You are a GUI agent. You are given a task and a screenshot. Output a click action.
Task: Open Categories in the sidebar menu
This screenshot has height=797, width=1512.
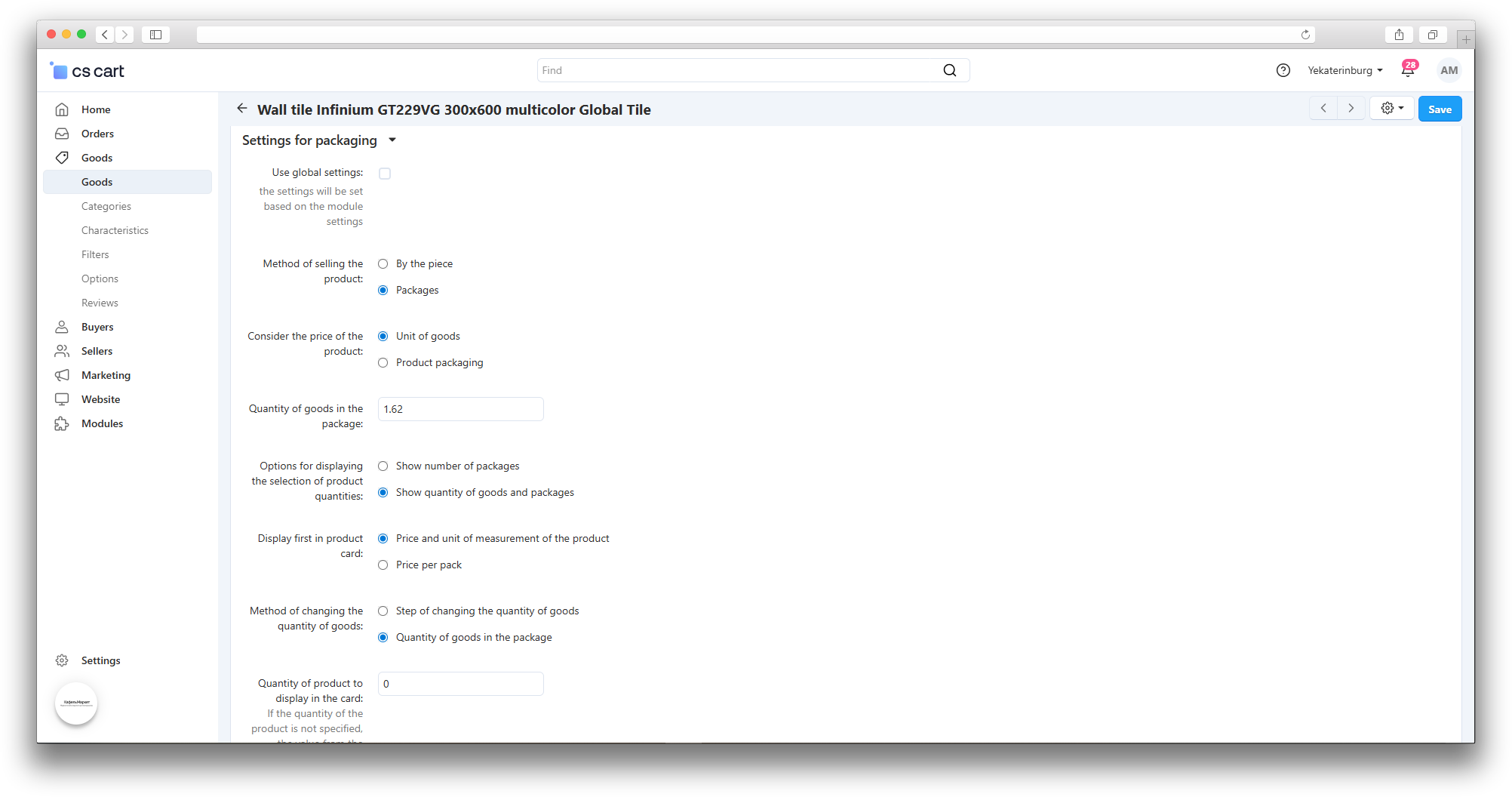[x=106, y=206]
